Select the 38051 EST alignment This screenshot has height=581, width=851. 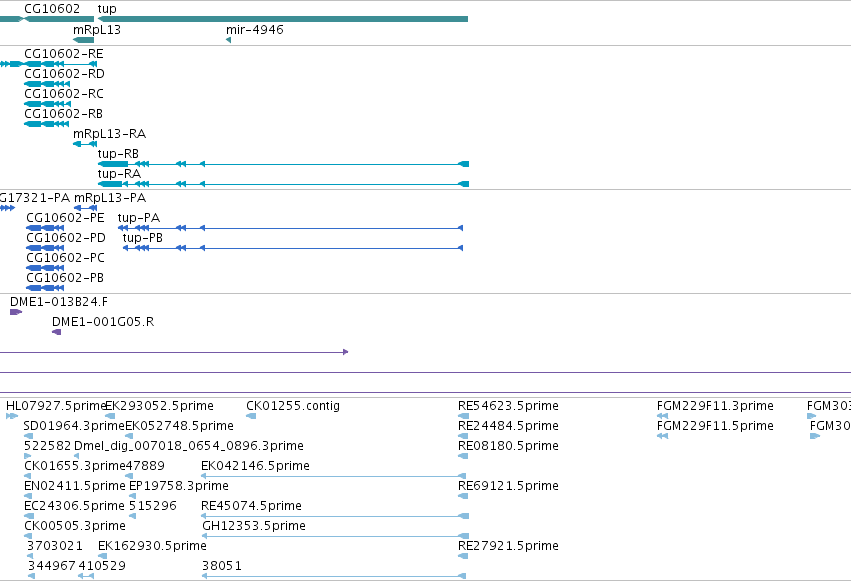coord(334,576)
